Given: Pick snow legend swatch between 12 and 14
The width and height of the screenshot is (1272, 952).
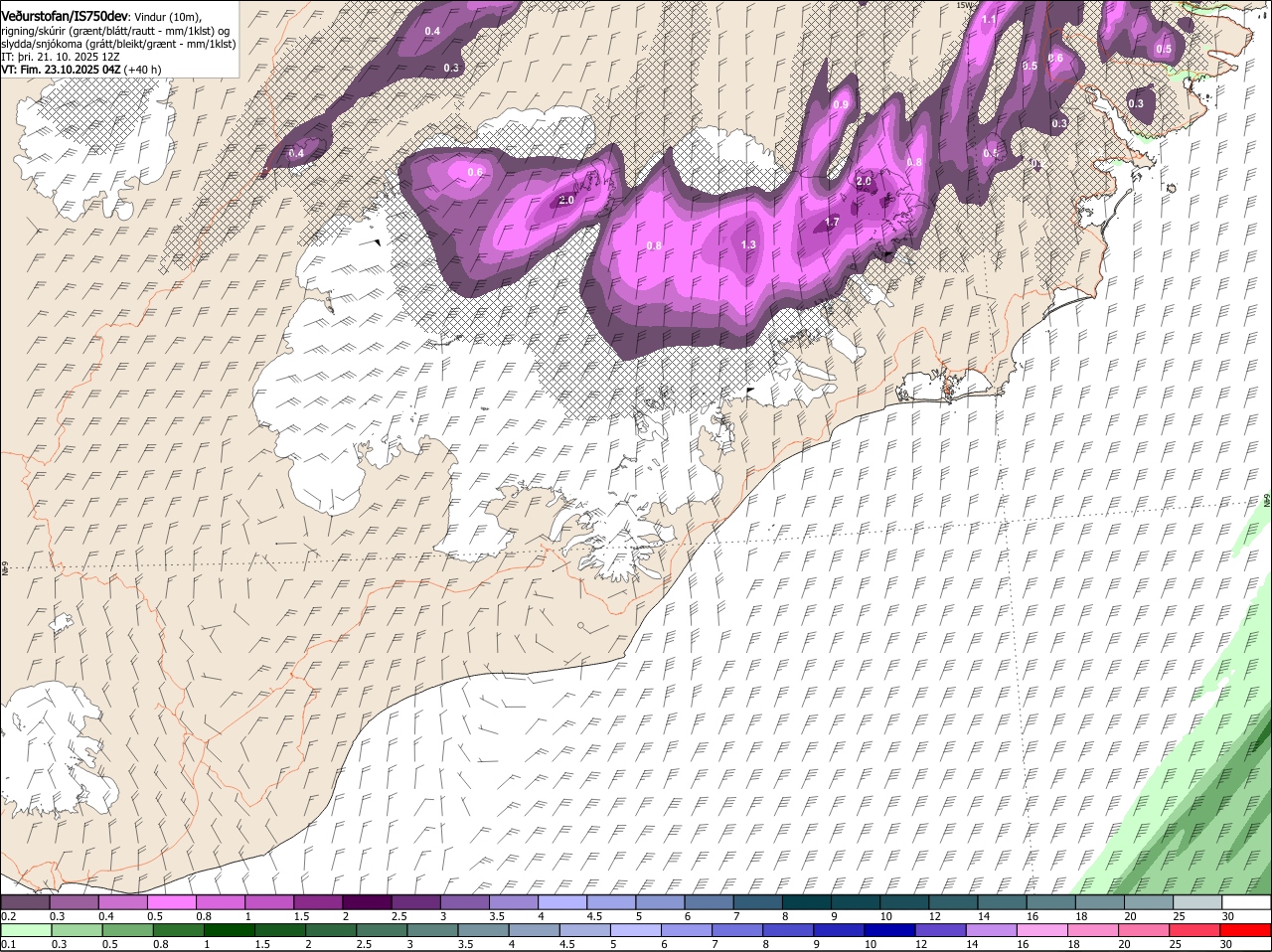Looking at the screenshot, I should [x=953, y=902].
